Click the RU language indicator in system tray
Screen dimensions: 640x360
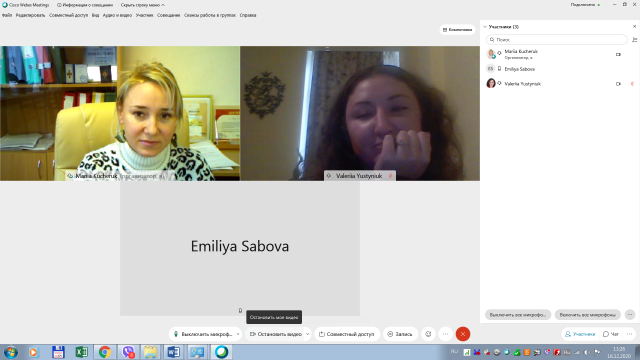coord(454,351)
